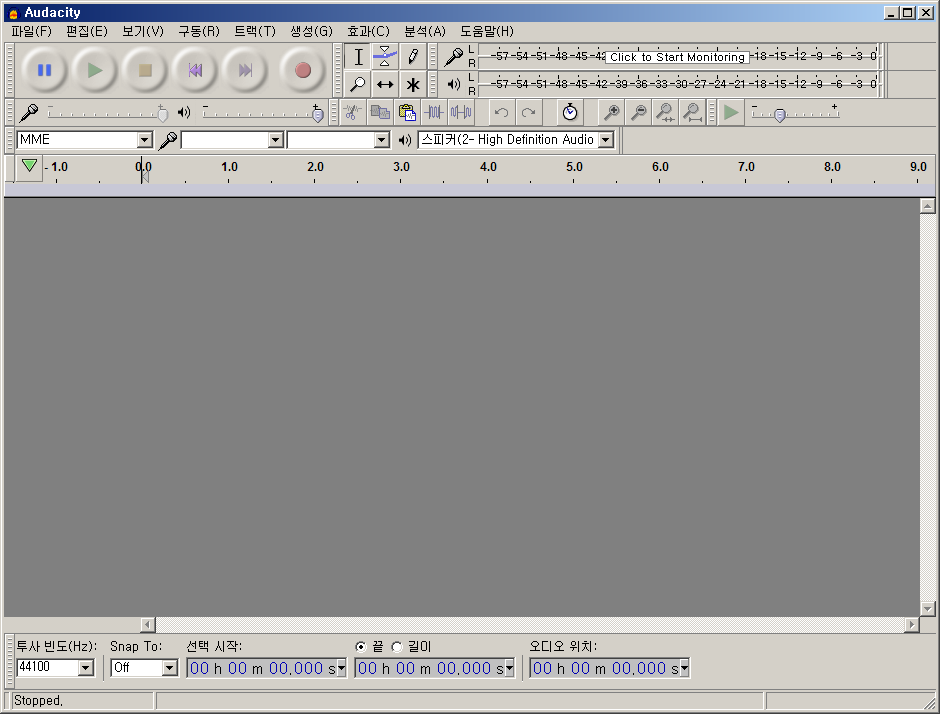Click the Pause transport button
This screenshot has width=940, height=714.
point(44,70)
